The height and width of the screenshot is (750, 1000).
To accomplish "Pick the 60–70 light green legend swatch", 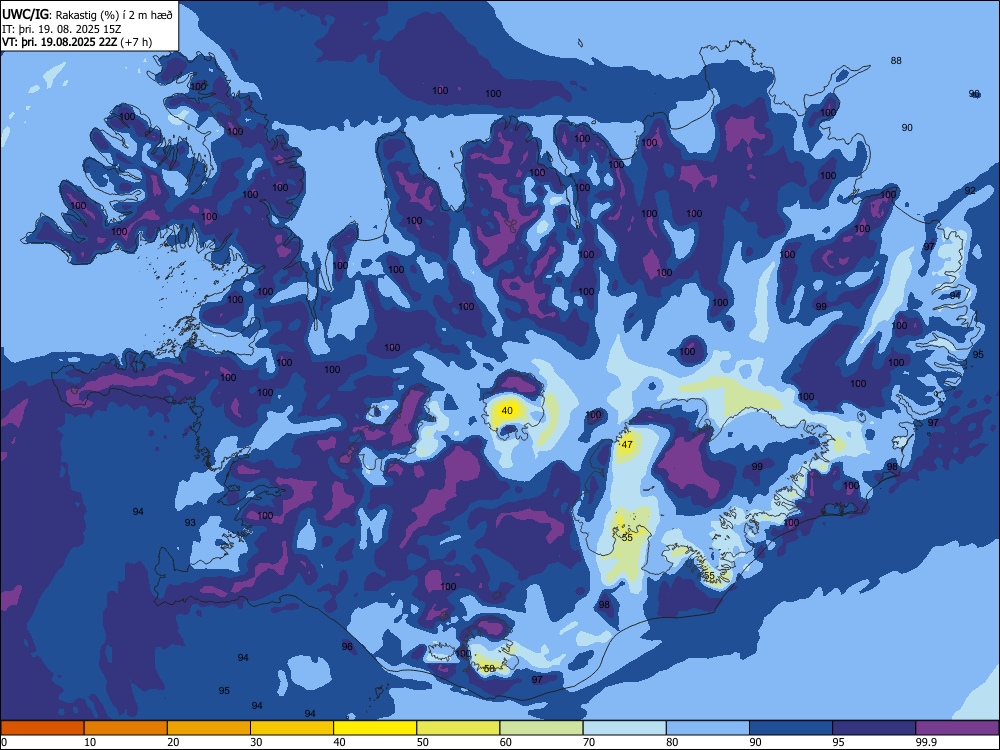I will pyautogui.click(x=541, y=728).
